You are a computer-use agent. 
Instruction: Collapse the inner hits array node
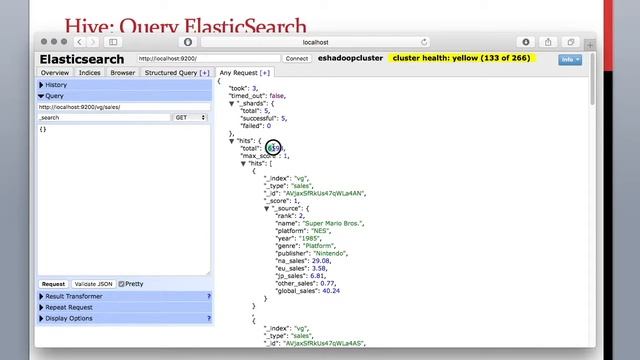[x=243, y=164]
